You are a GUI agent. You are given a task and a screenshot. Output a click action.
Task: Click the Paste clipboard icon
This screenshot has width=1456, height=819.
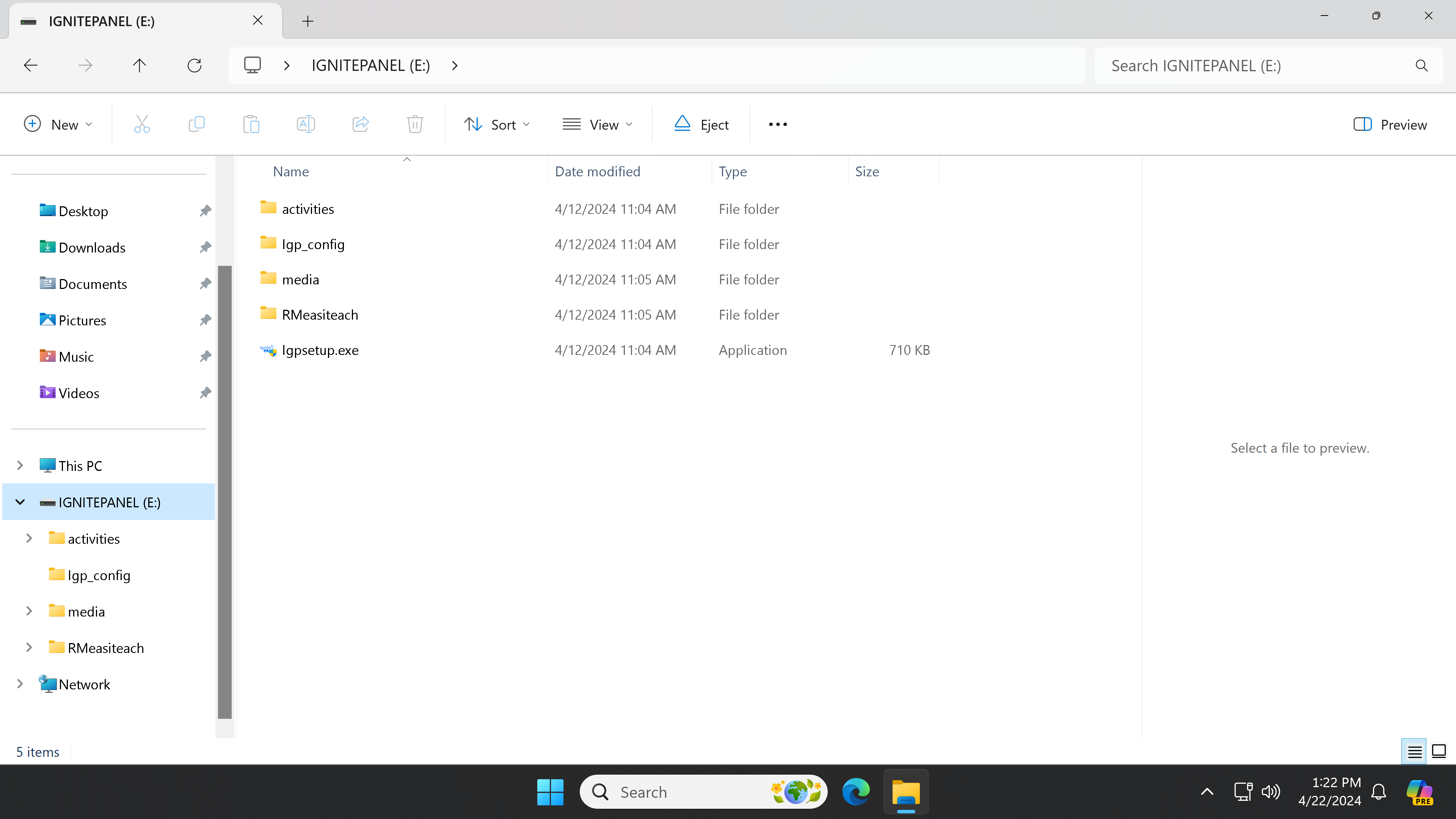251,124
